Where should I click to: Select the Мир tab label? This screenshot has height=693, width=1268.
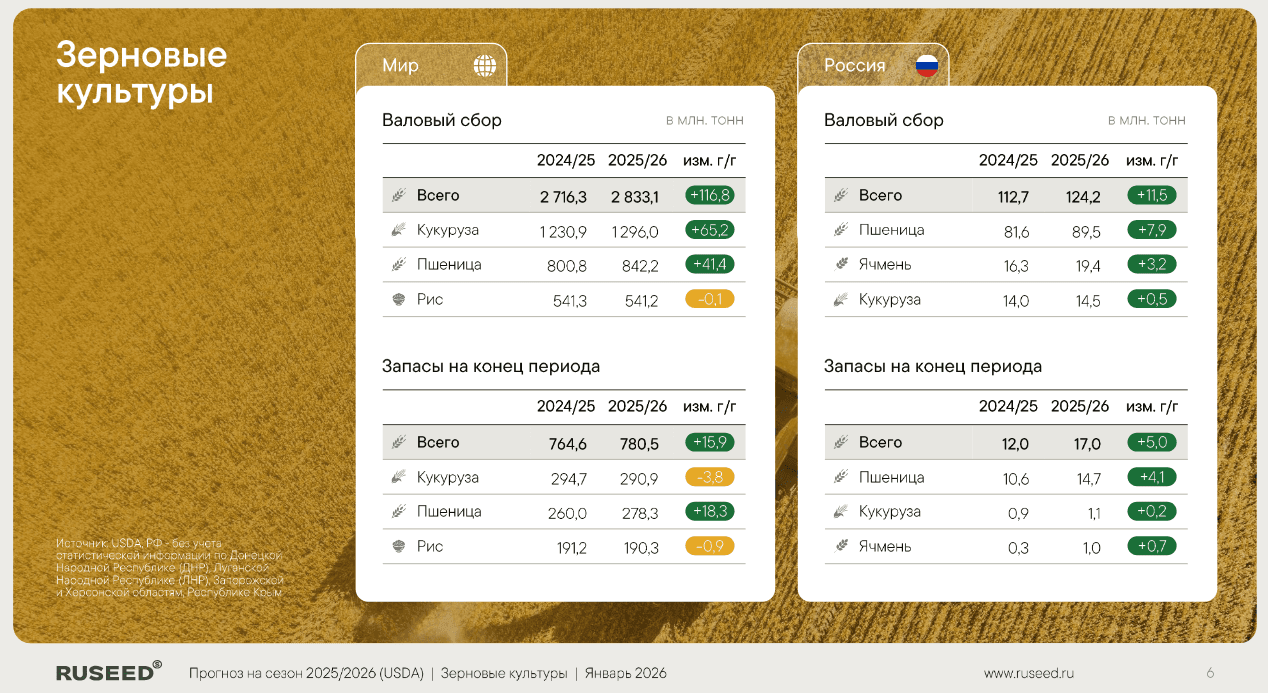400,66
